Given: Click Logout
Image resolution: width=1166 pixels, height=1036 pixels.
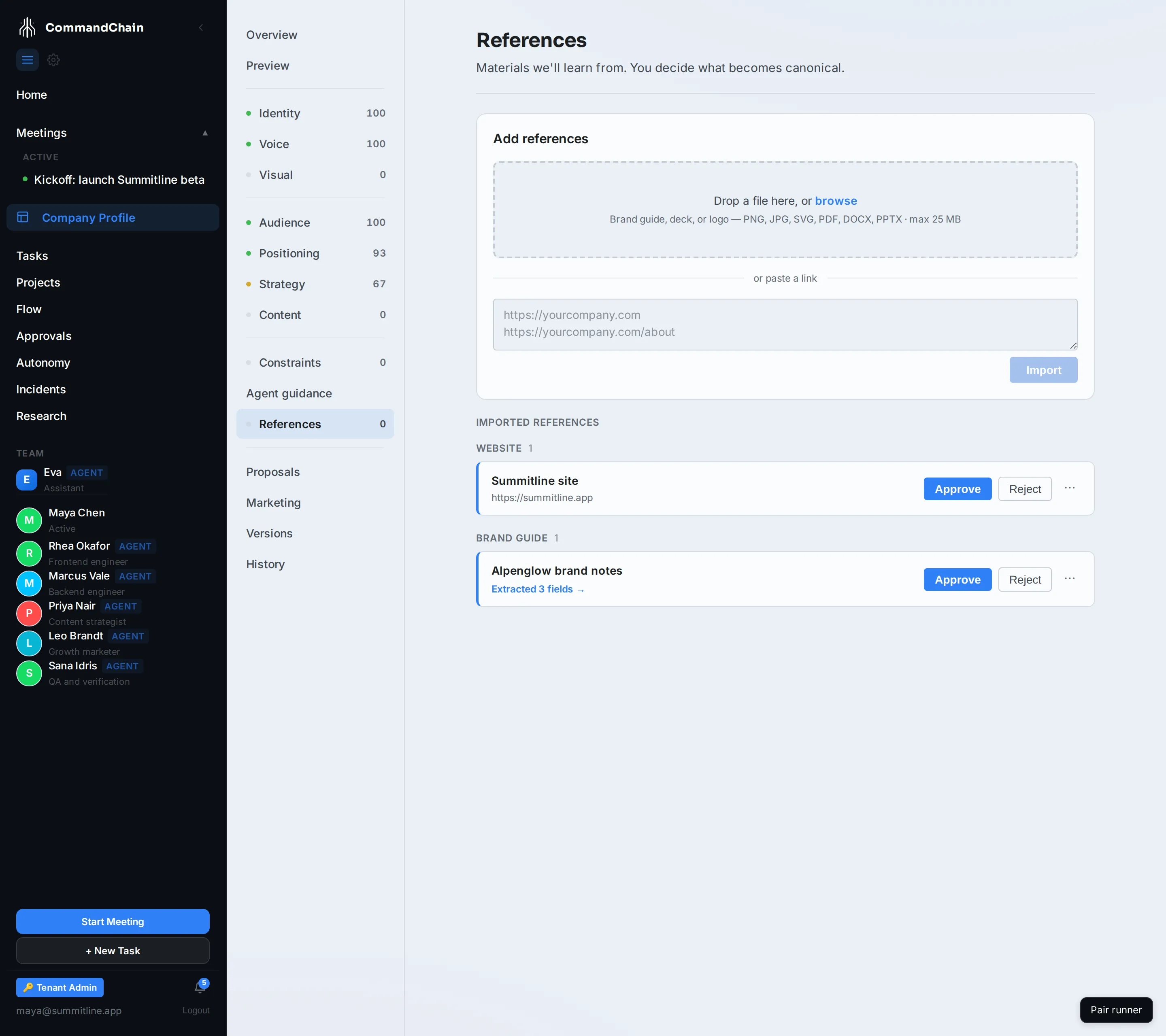Looking at the screenshot, I should pos(196,1011).
